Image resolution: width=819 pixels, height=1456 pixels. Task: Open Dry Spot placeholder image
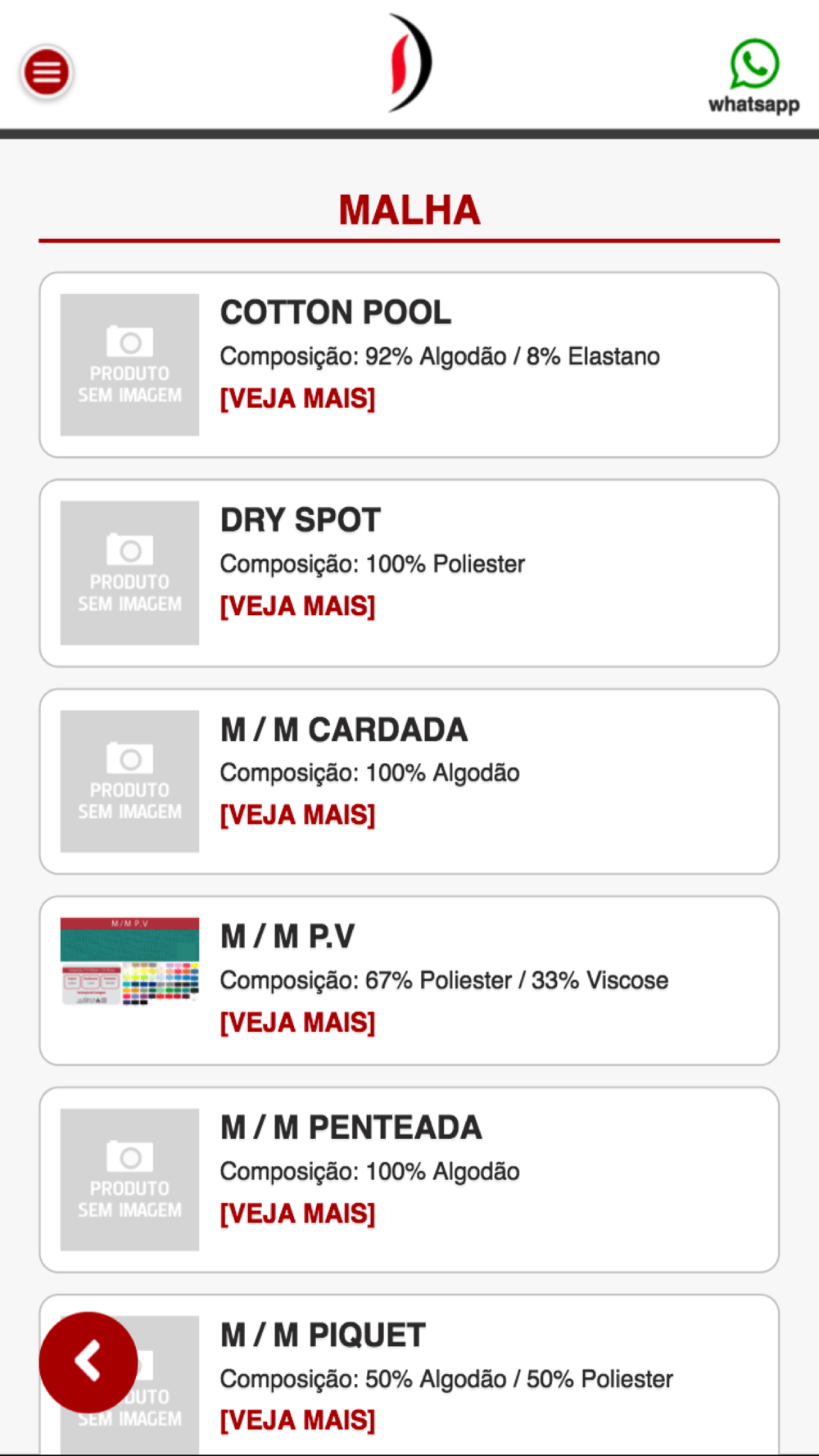tap(129, 572)
